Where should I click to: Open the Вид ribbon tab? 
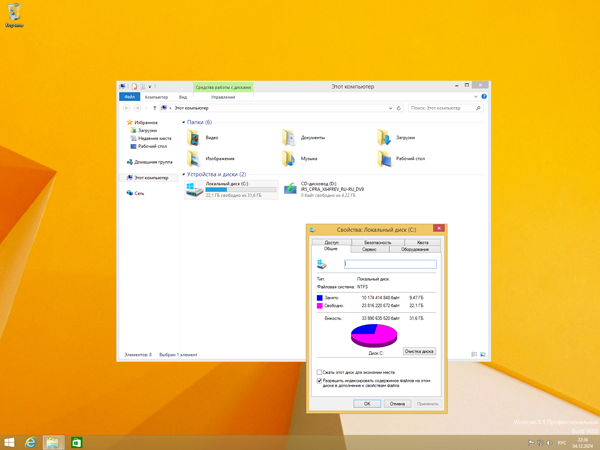pyautogui.click(x=183, y=97)
